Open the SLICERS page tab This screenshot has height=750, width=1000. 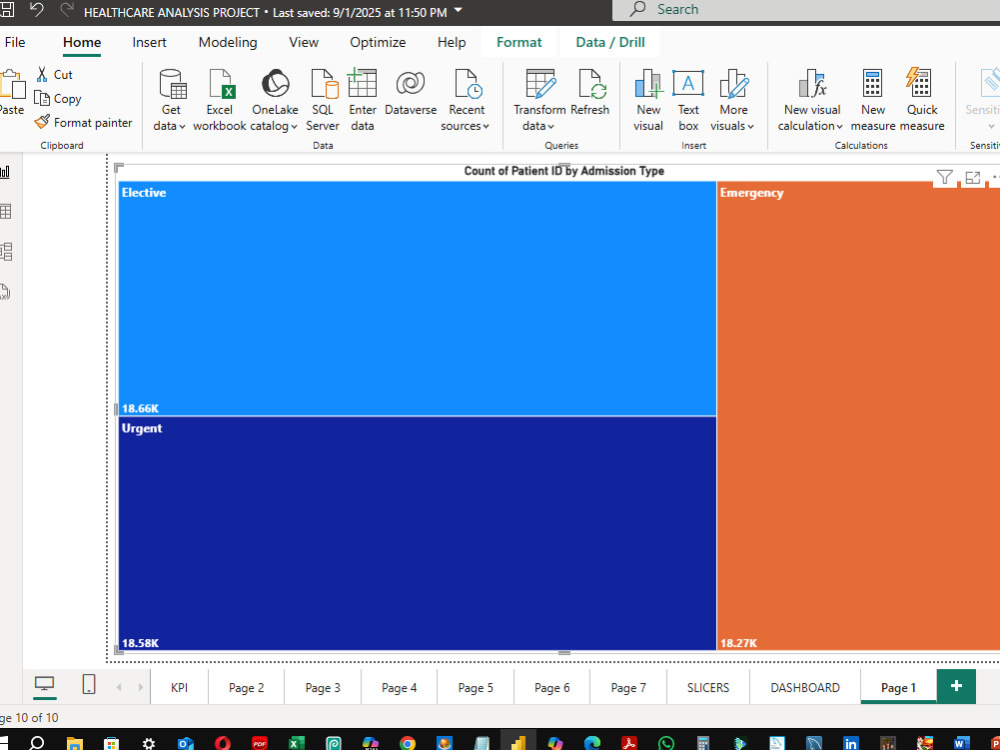tap(708, 688)
